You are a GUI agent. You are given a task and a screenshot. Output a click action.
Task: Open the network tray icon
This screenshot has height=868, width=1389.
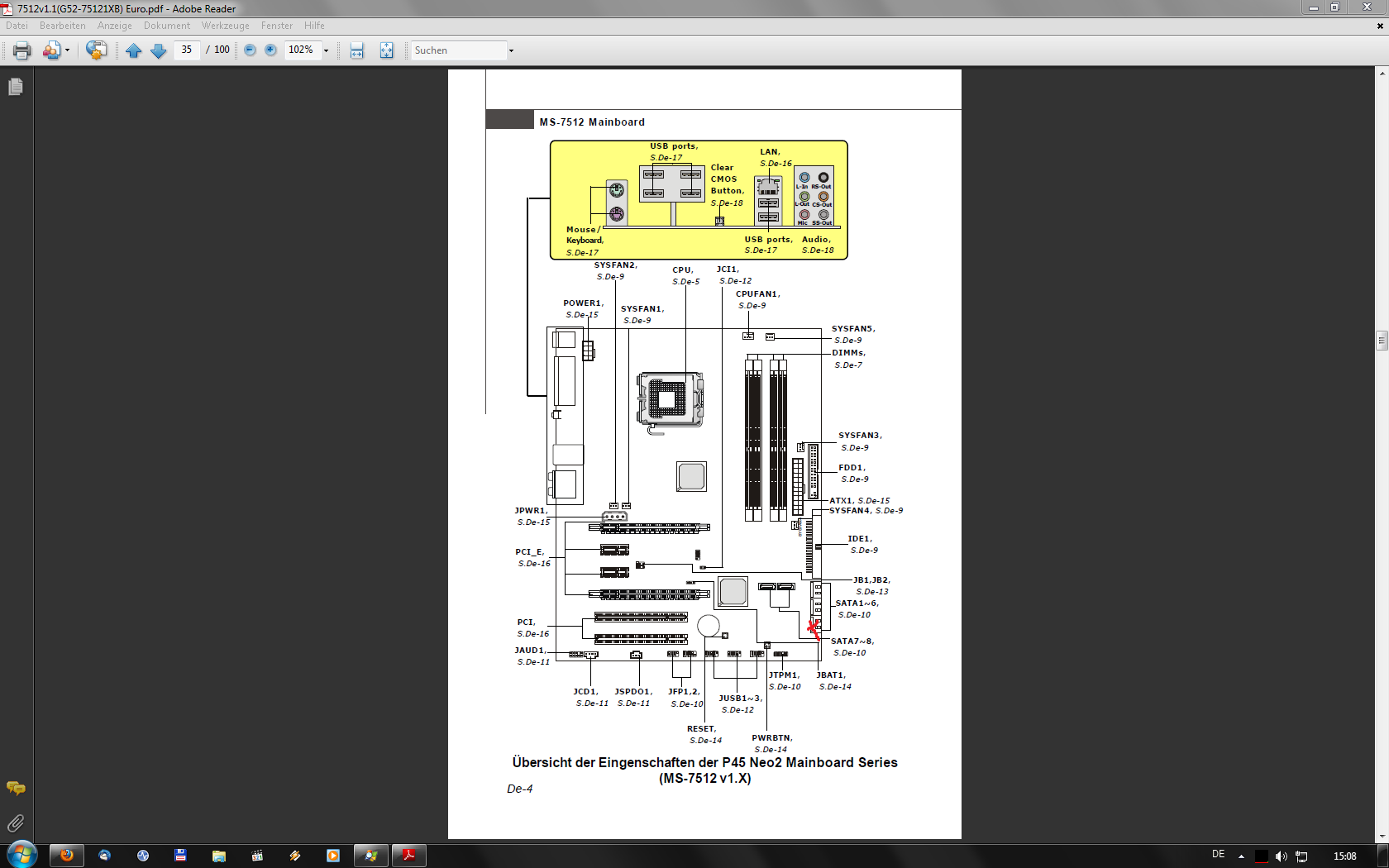click(x=1301, y=856)
